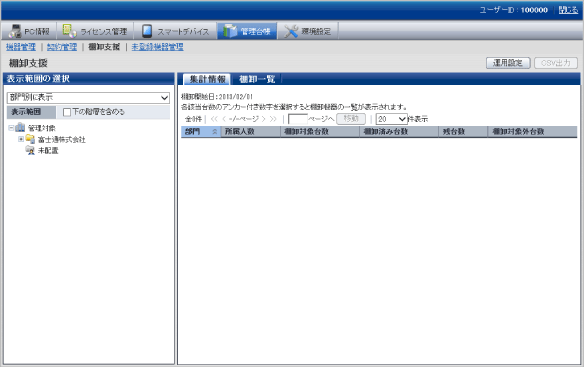
Task: Expand the 富士通株式会社 tree node
Action: [x=21, y=139]
